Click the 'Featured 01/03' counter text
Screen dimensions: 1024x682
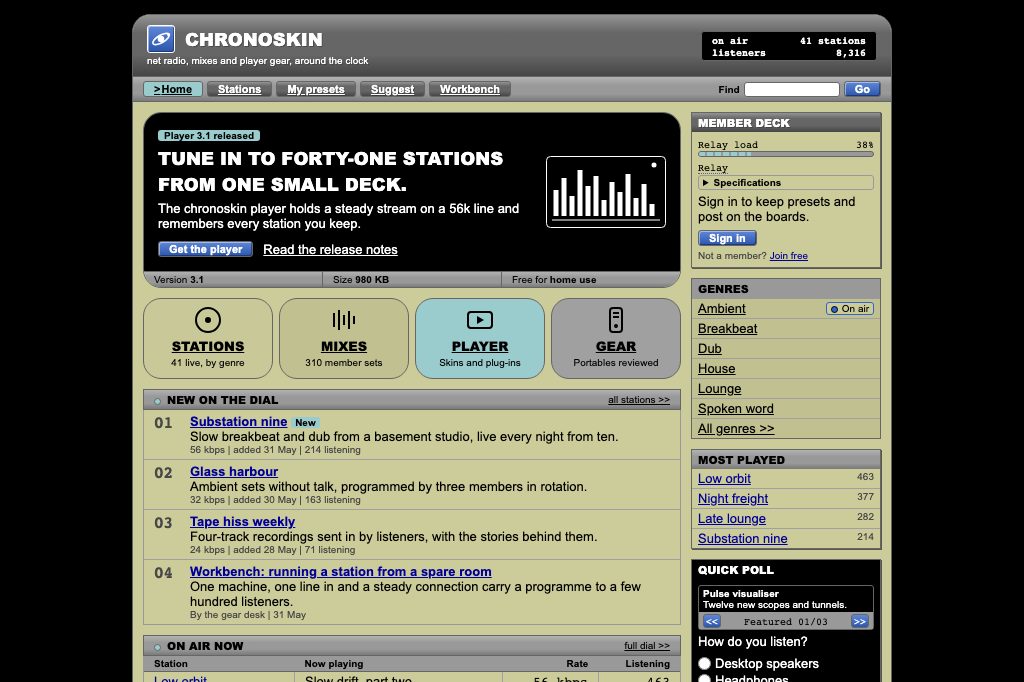(786, 621)
